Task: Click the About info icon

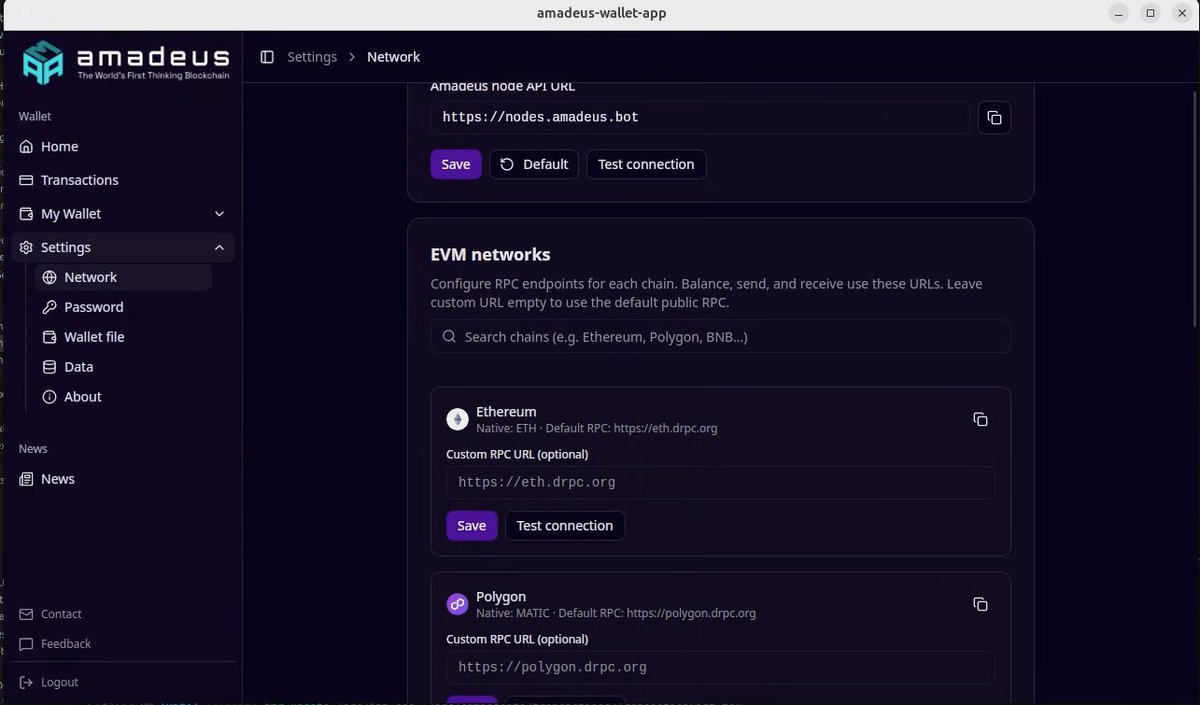Action: [x=50, y=397]
